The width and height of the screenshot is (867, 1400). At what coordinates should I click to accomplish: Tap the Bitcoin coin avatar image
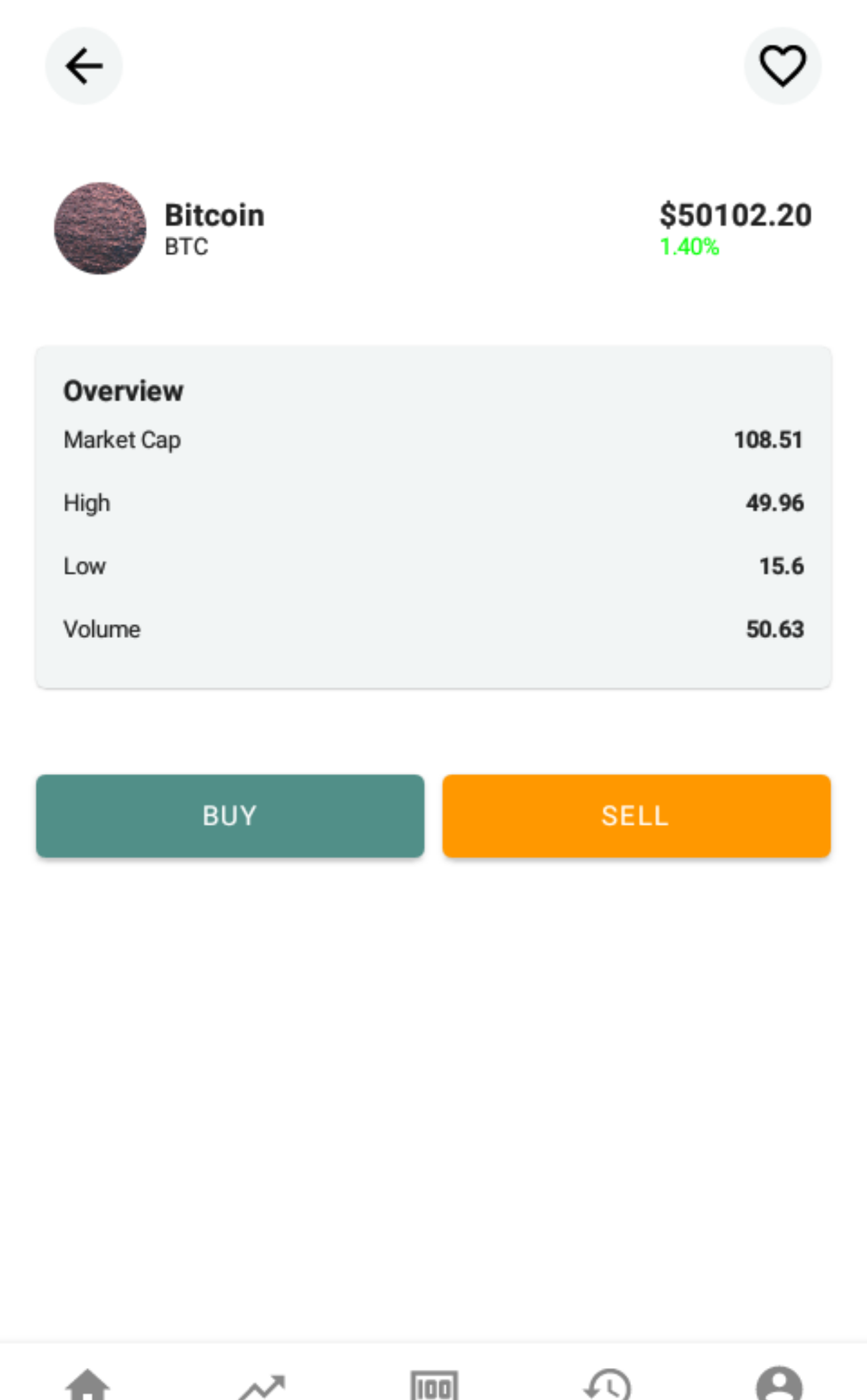[100, 228]
